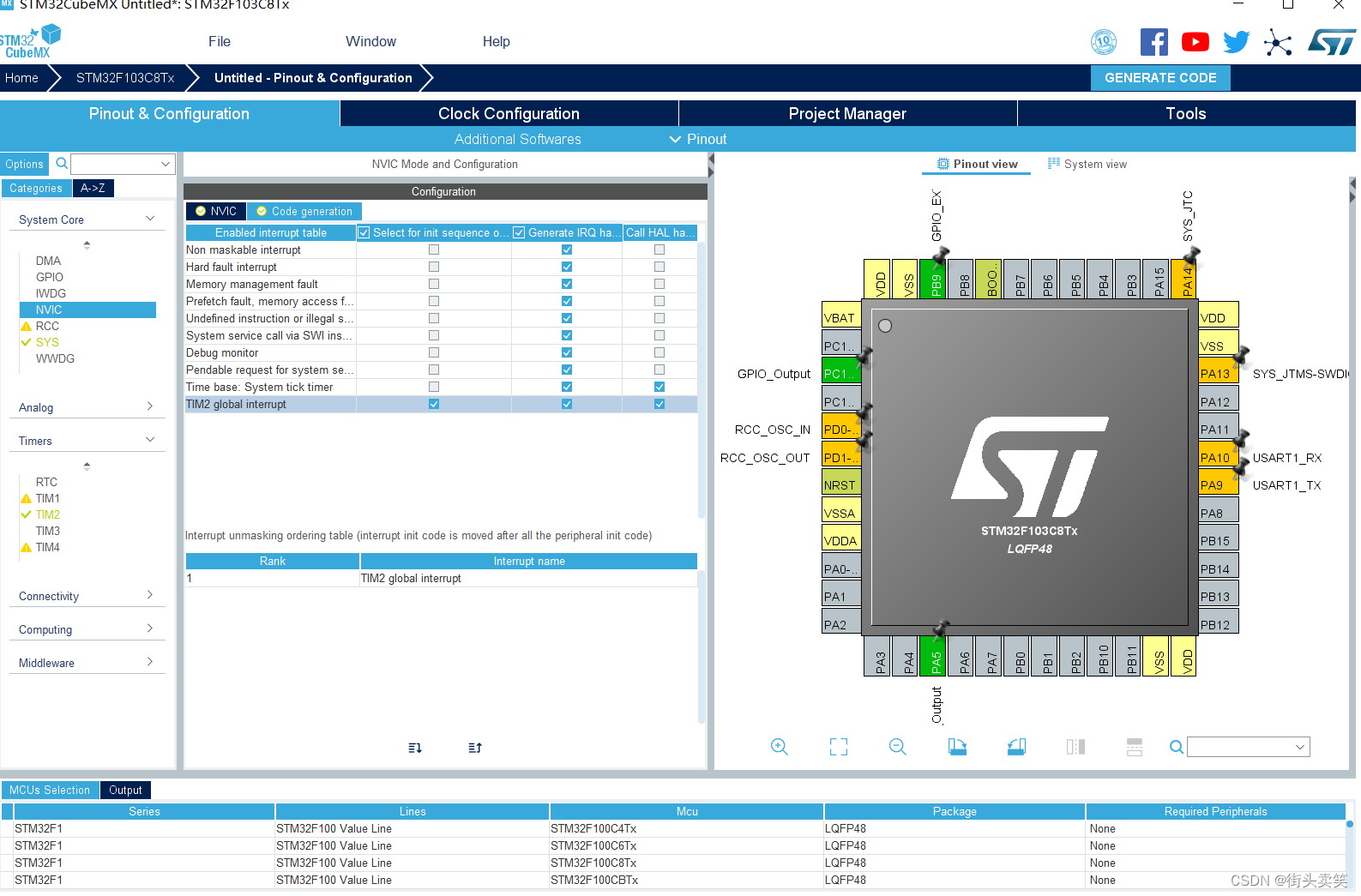Click the search icon beside Options
Screen dimensions: 1361x896
click(62, 163)
